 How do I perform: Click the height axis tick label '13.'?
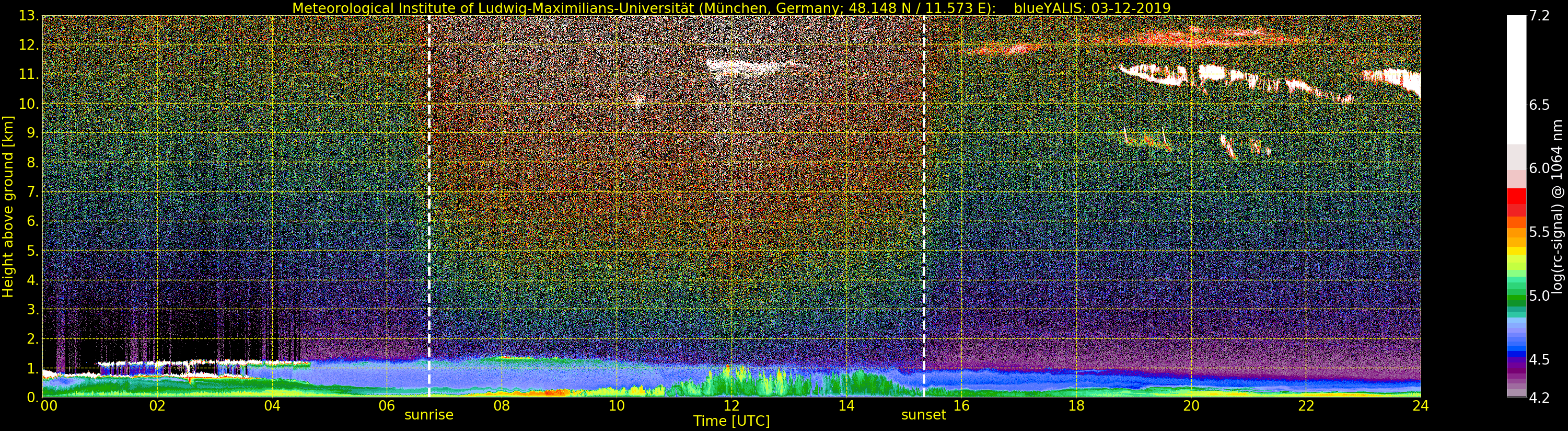click(x=28, y=16)
